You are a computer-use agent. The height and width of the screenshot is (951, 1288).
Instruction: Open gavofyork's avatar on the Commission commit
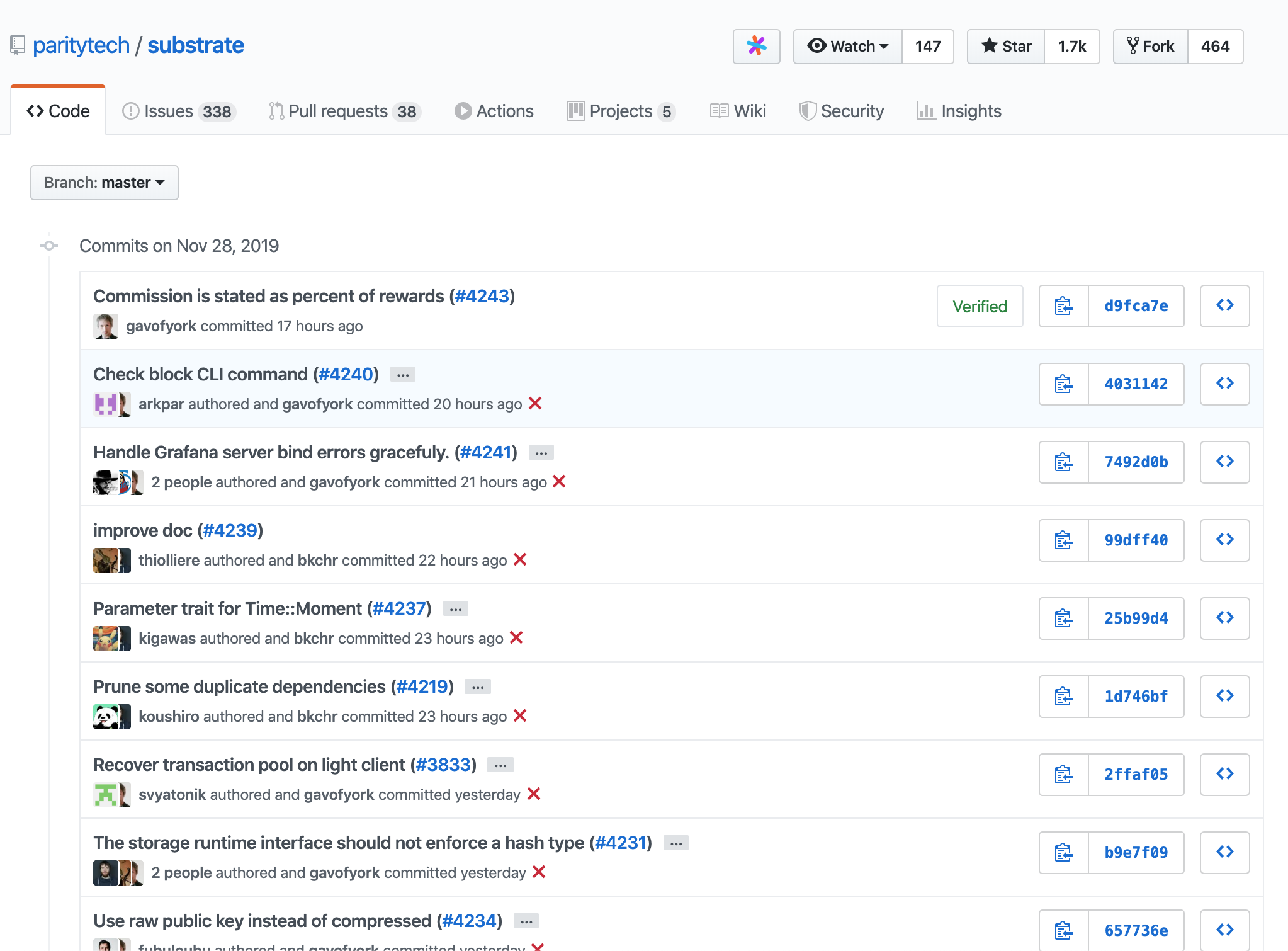click(106, 326)
